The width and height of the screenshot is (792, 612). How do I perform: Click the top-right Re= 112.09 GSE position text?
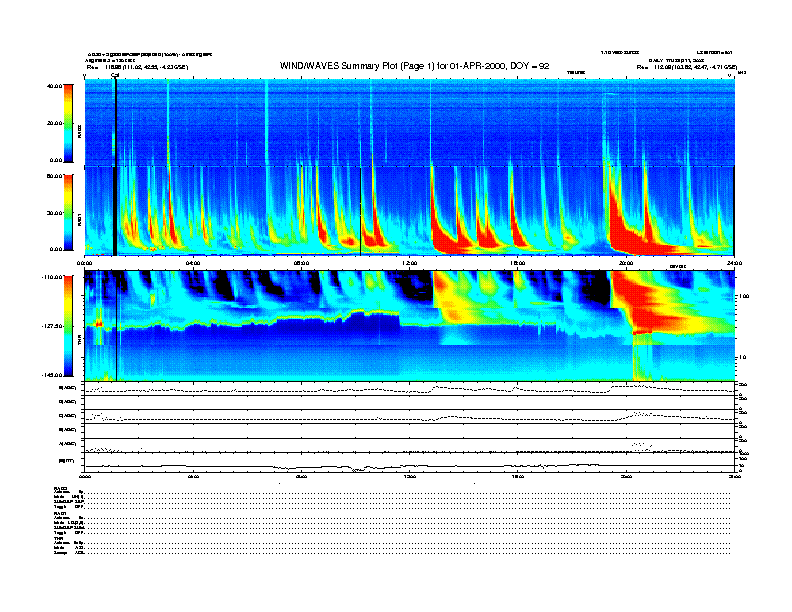[x=686, y=67]
